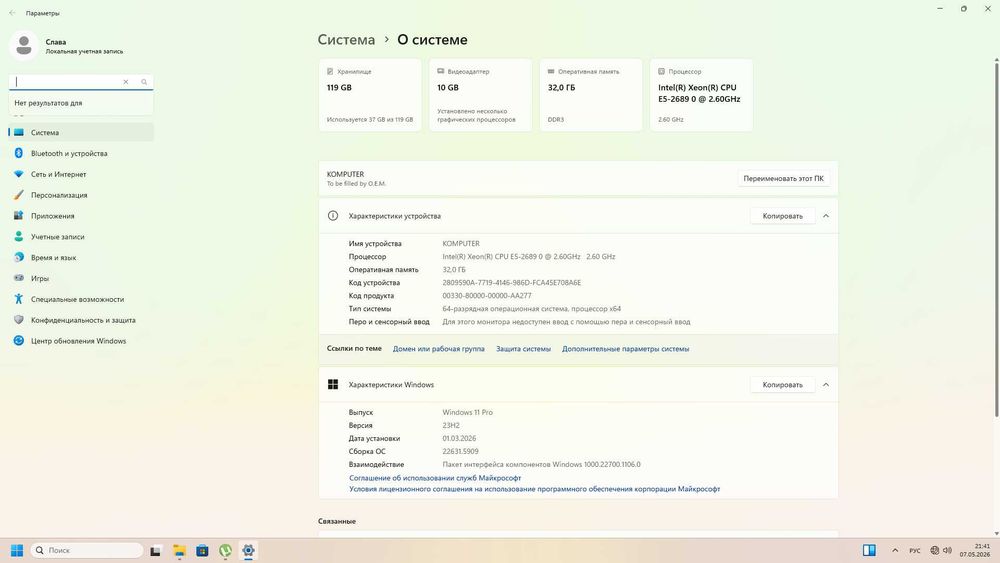The image size is (1000, 563).
Task: Open the Хранилище 119 GB card
Action: tap(370, 95)
